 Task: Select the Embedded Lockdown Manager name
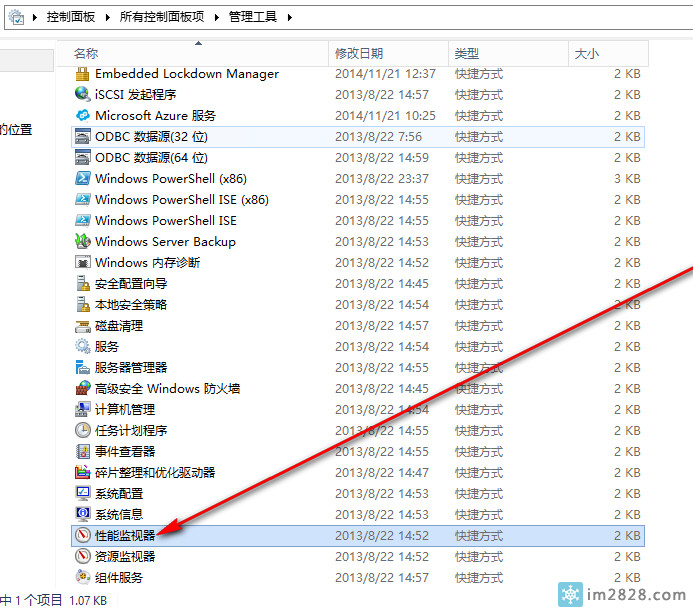point(187,74)
